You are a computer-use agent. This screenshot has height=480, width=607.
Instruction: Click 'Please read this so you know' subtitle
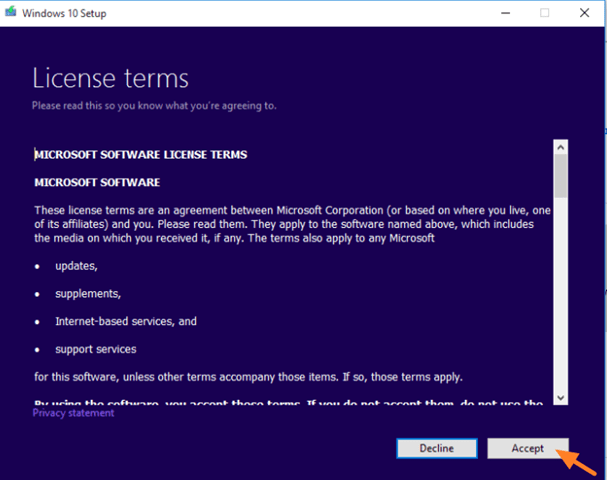(154, 106)
